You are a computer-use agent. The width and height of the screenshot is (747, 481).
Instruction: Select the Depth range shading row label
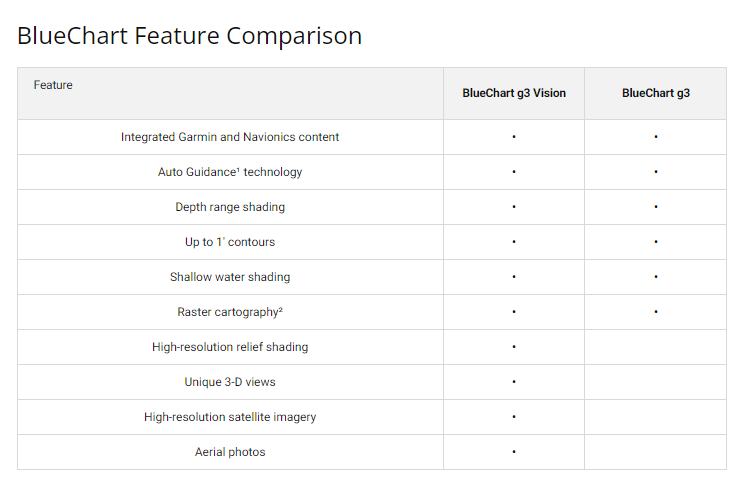(x=230, y=207)
